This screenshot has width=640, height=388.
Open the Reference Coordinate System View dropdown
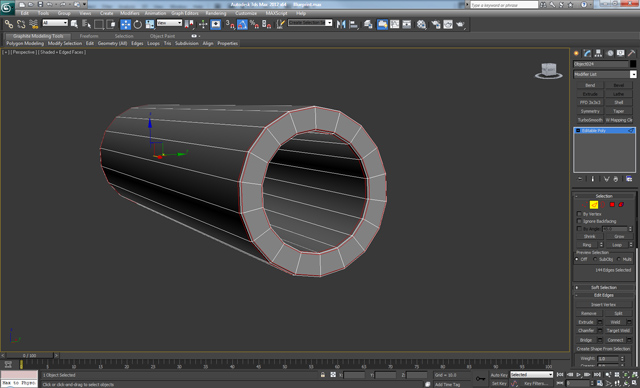[x=169, y=23]
